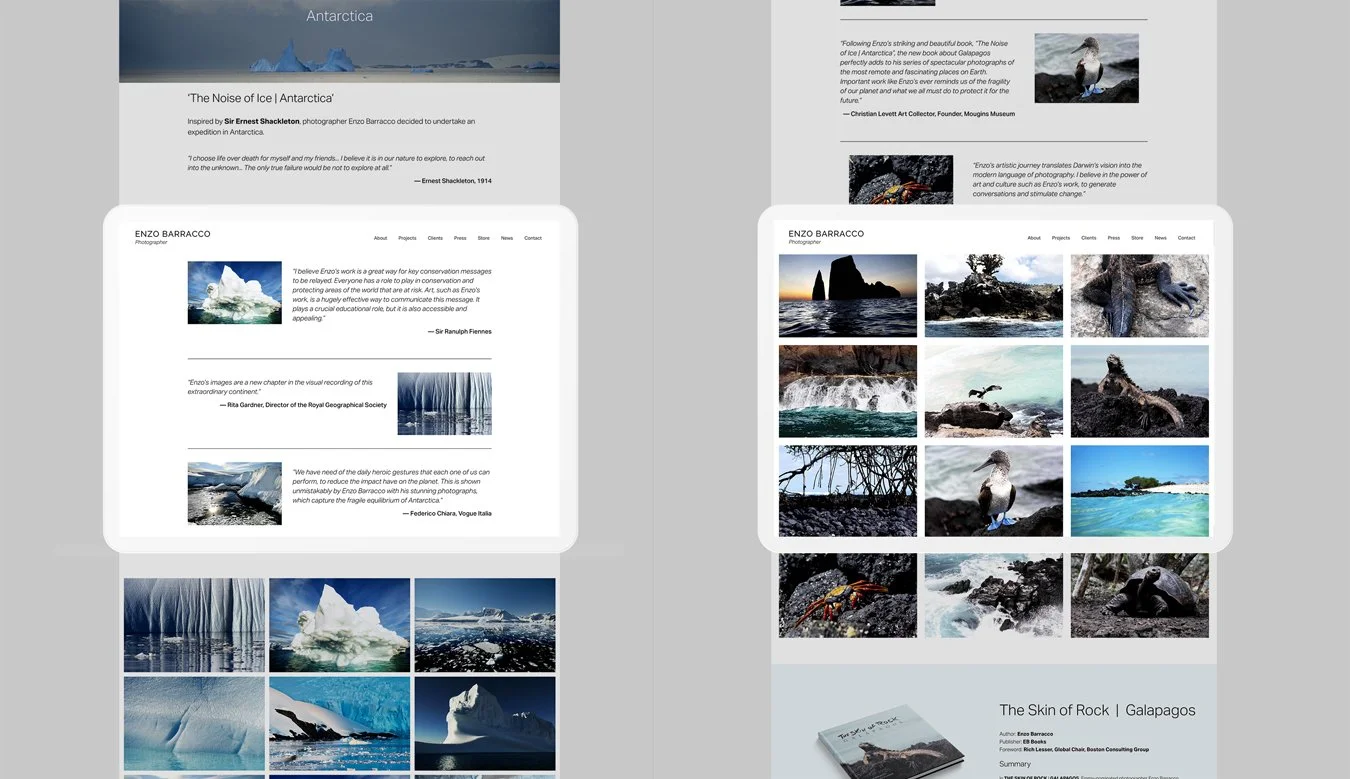Select the pale blue ice close-up in the Antarctica gallery
Screen dimensions: 1350x779
pos(194,723)
